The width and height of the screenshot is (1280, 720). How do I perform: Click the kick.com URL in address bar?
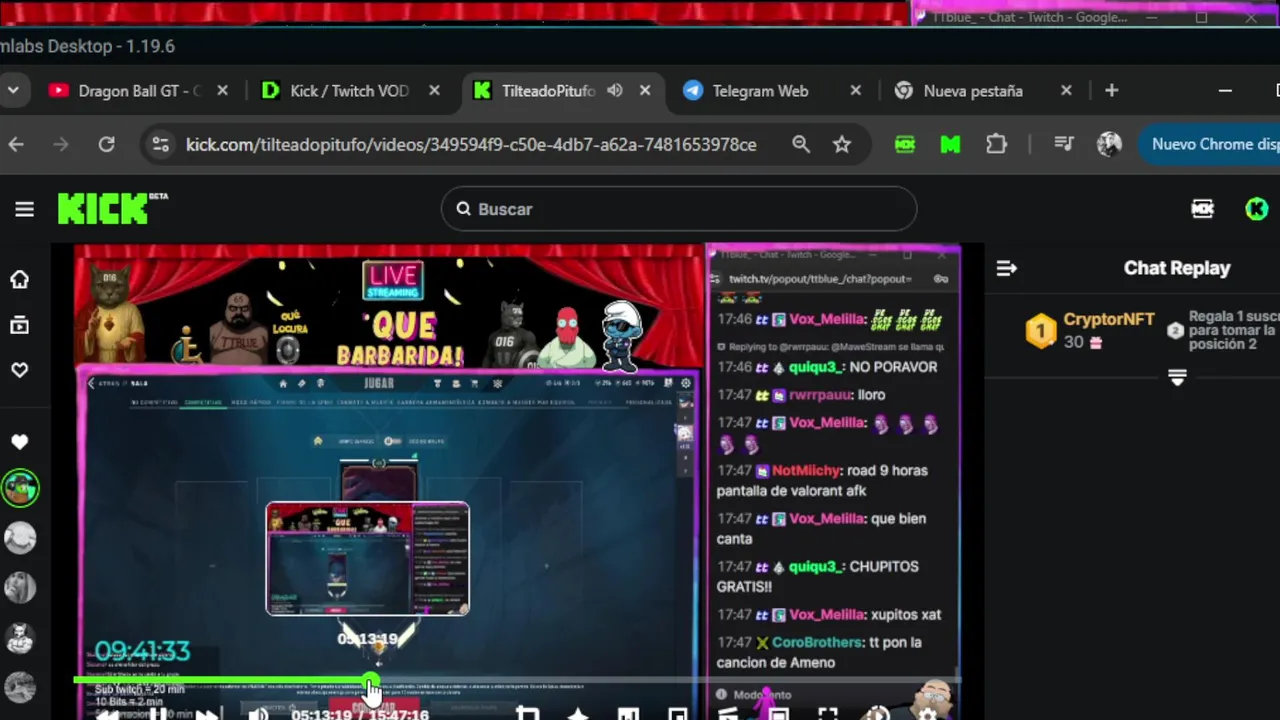471,145
